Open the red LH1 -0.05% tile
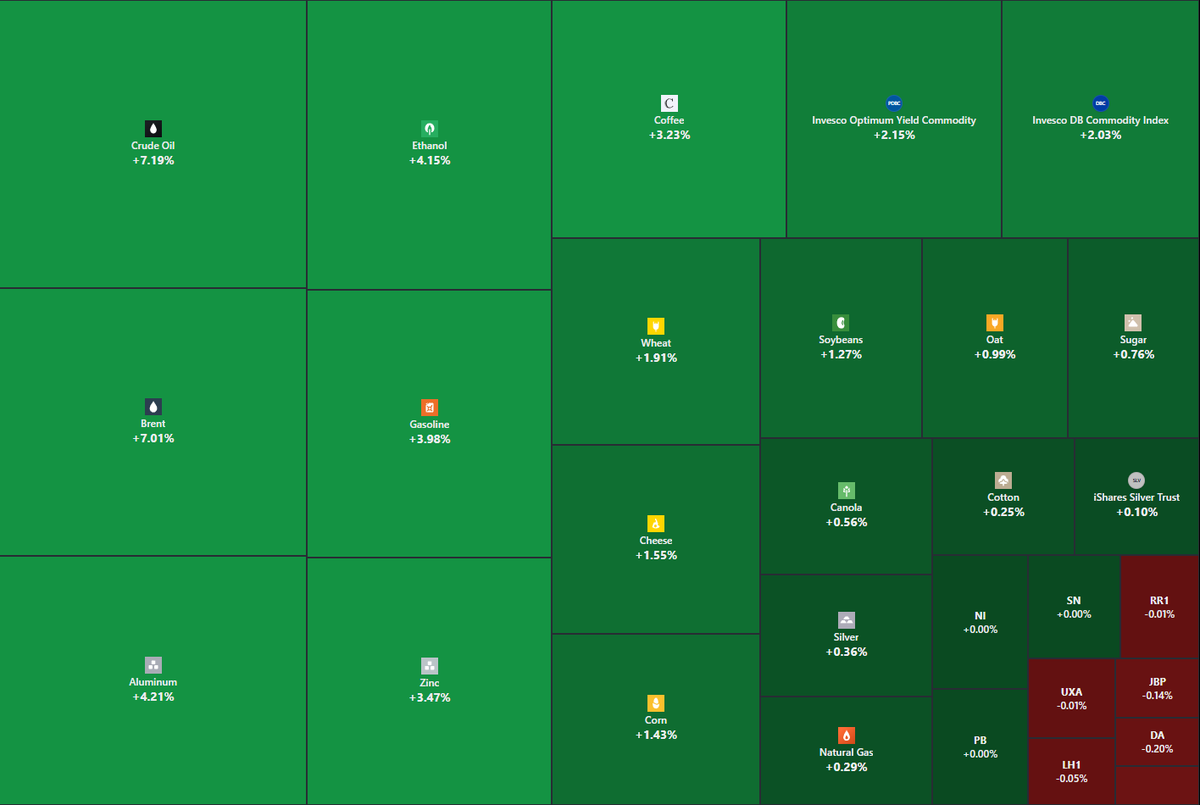 (1071, 771)
